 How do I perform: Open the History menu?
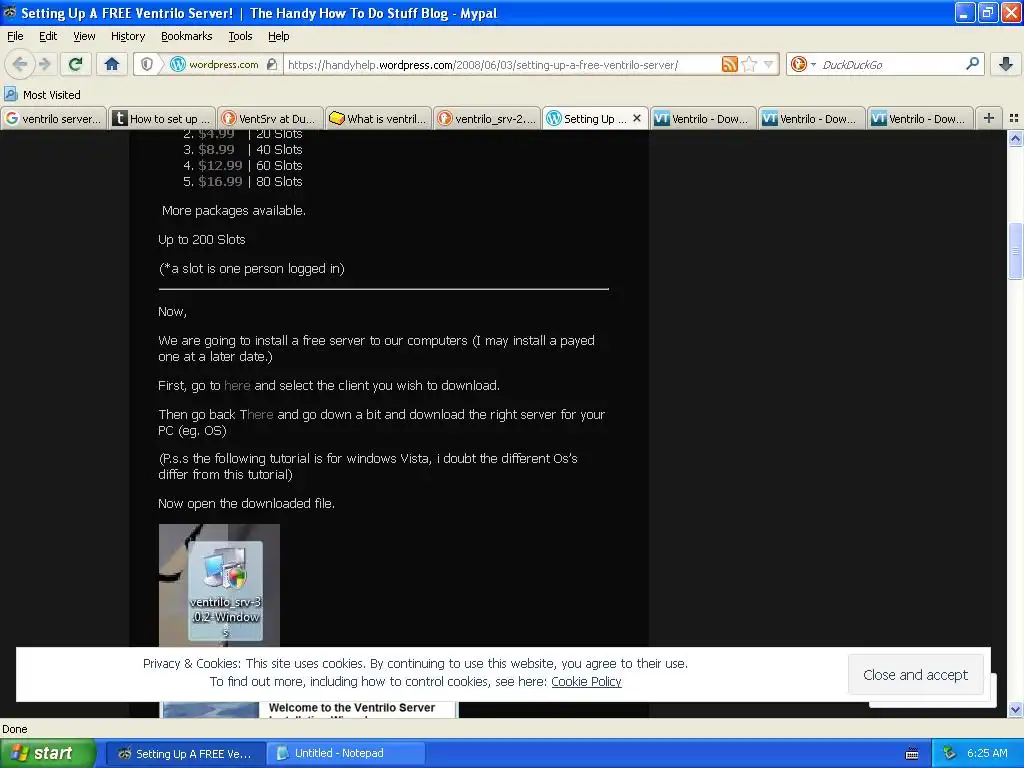point(128,37)
